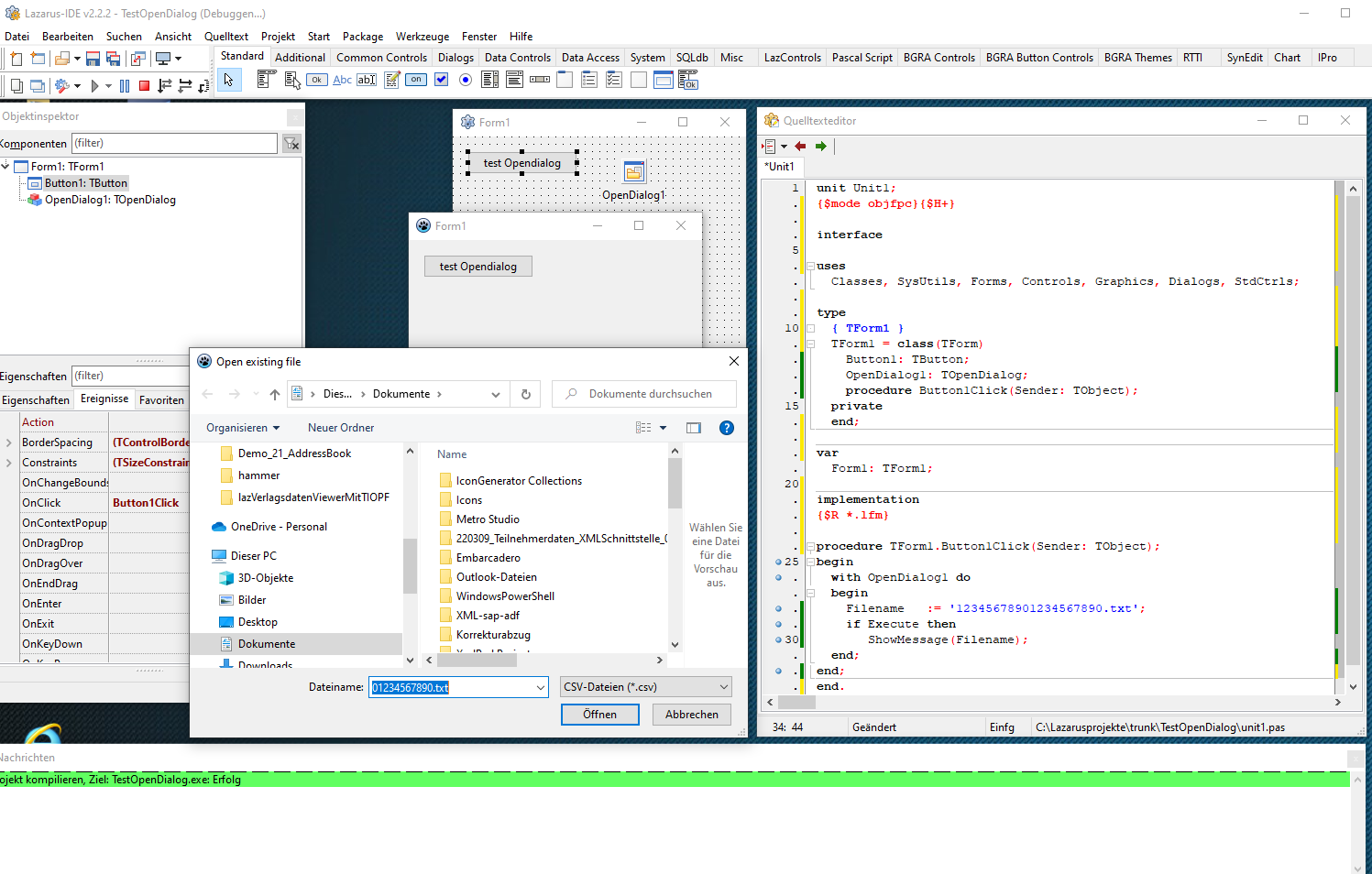Pick the TRadioGroup component in the palette

[x=589, y=80]
